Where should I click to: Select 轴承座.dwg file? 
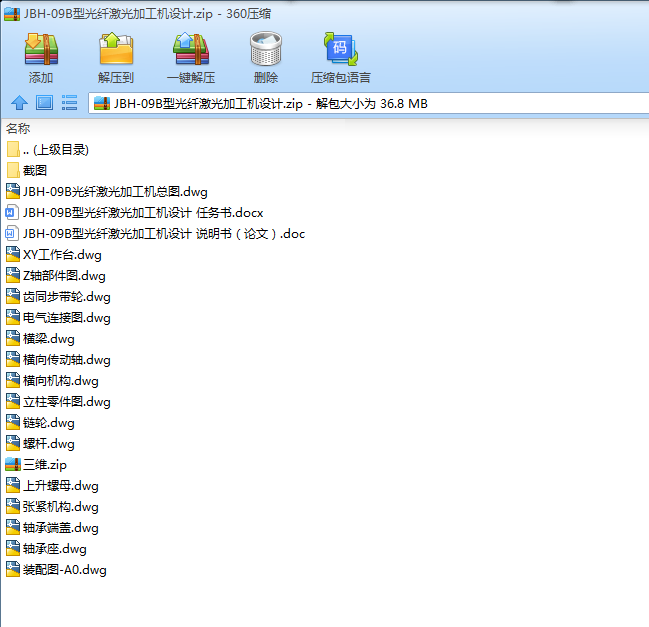pyautogui.click(x=46, y=549)
